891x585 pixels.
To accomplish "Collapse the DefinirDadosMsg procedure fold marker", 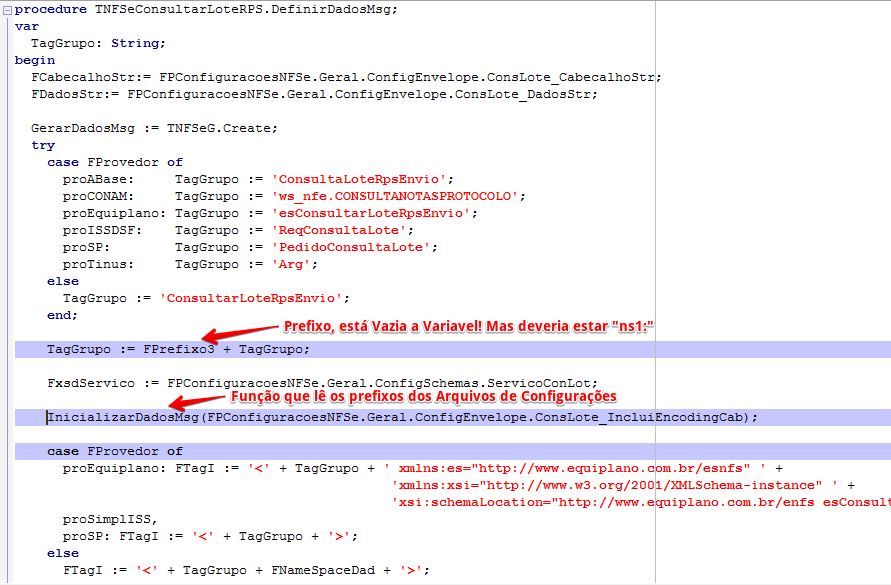I will 8,10.
